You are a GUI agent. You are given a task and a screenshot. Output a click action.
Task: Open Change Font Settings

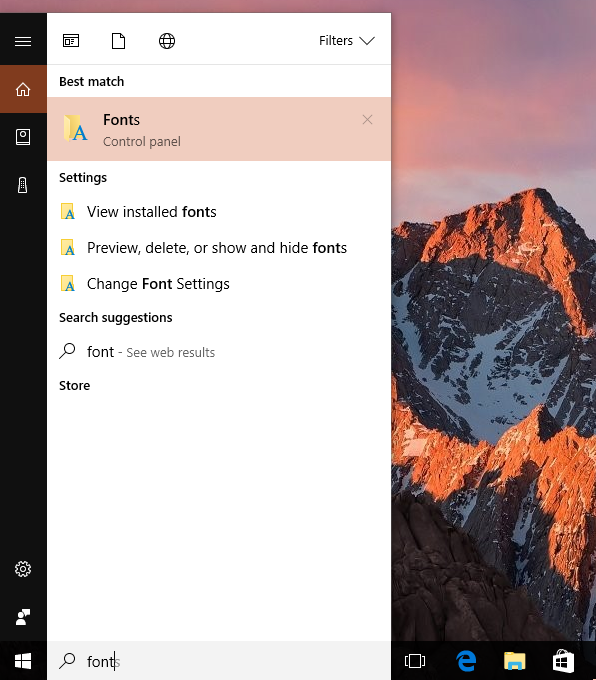[x=219, y=284]
